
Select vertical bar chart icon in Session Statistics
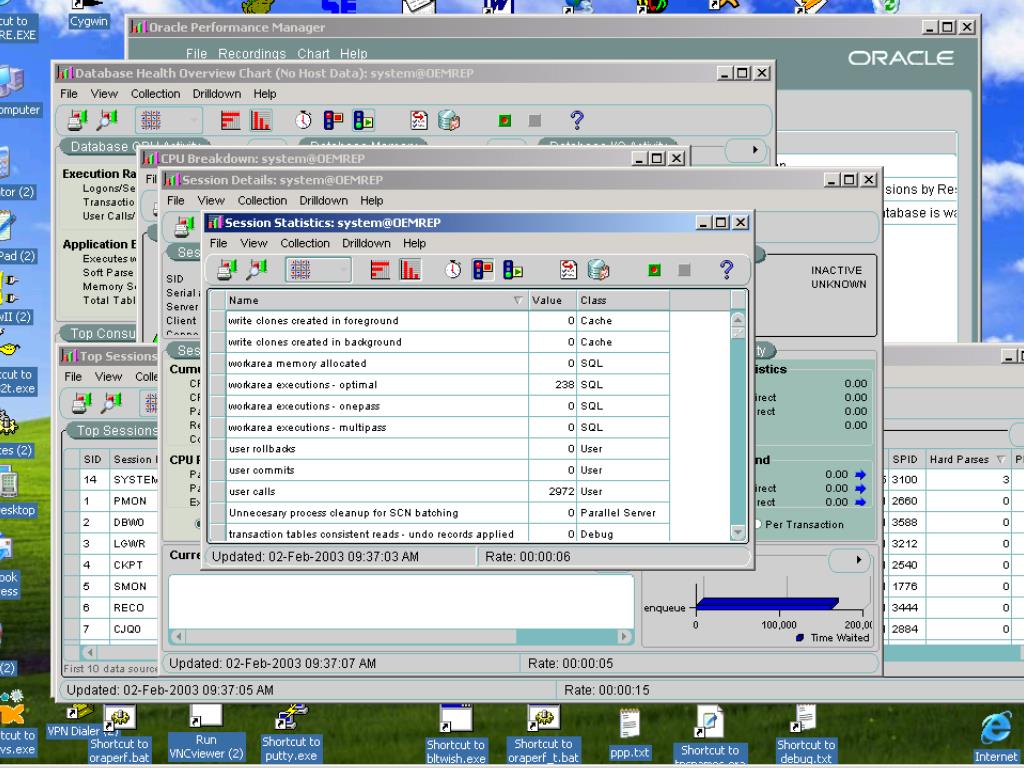point(410,270)
